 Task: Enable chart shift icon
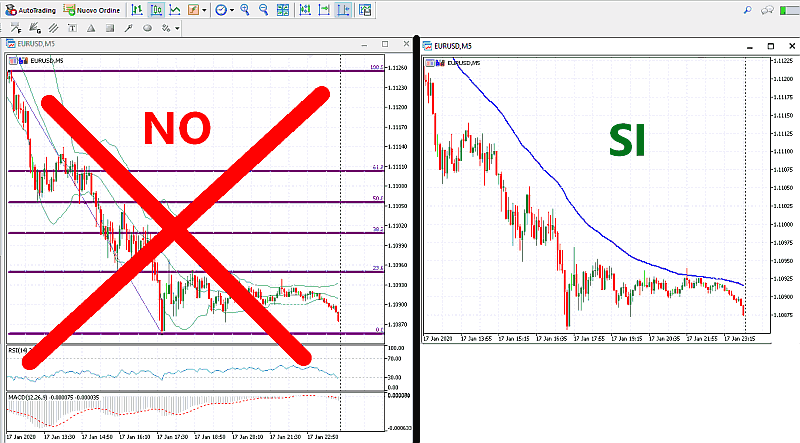342,10
